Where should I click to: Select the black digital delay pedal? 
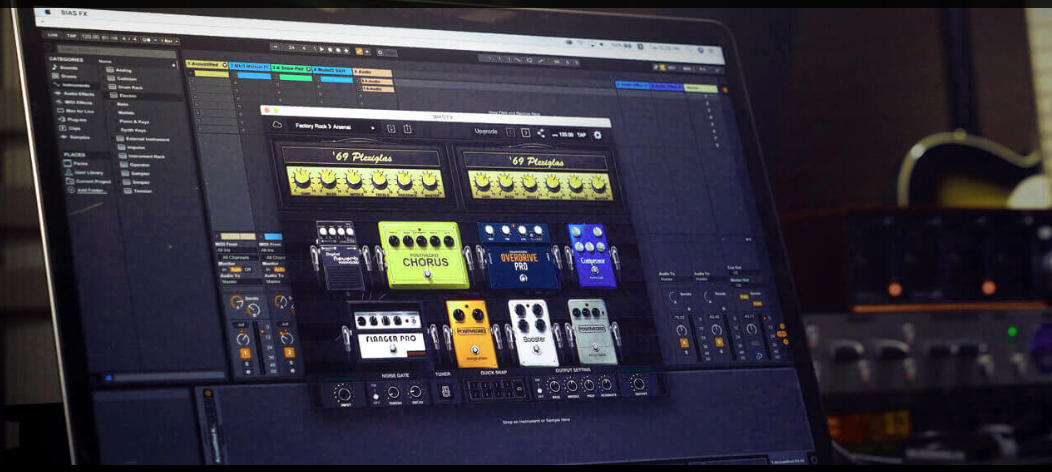coord(339,255)
